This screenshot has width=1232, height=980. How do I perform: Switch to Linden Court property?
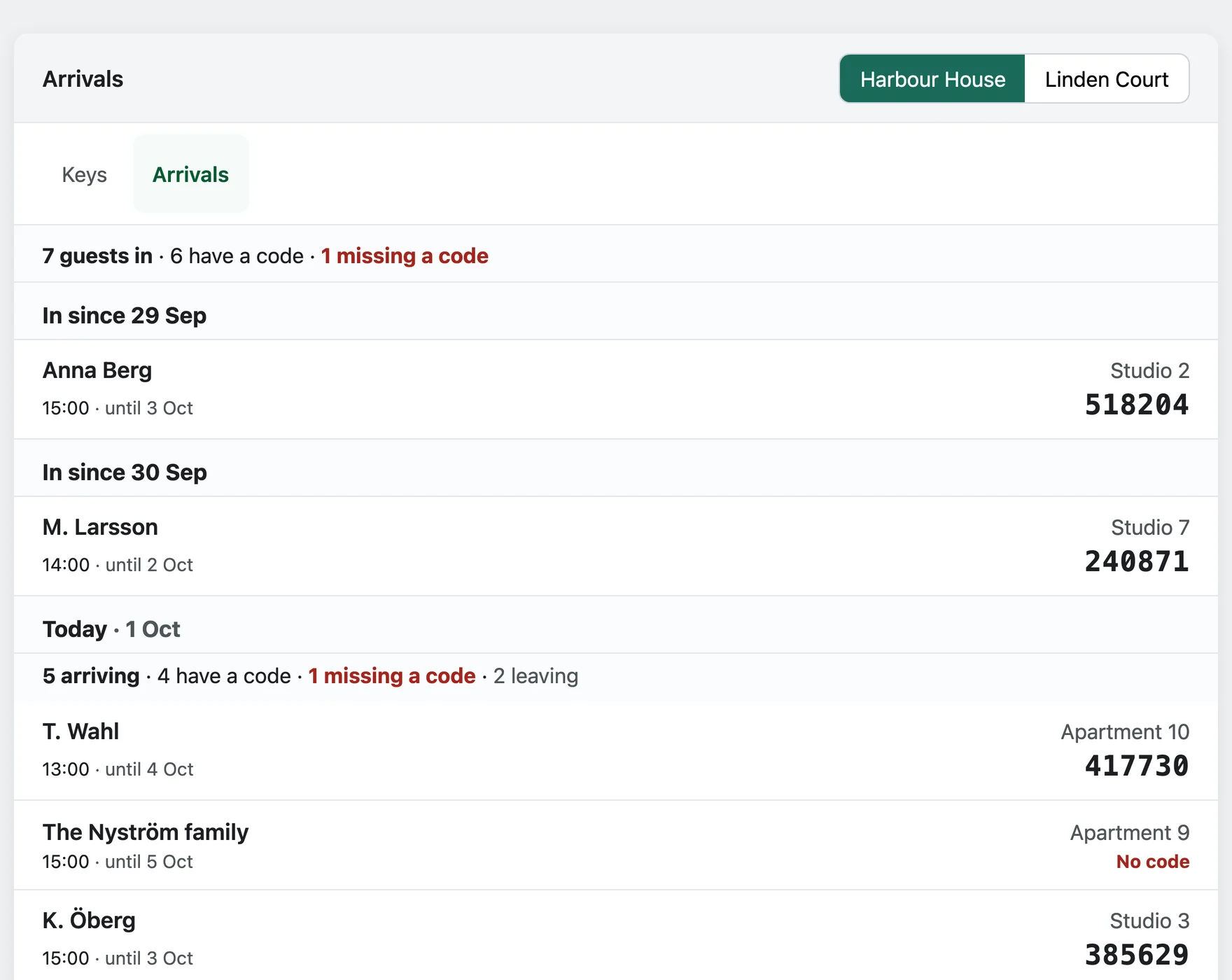tap(1107, 79)
